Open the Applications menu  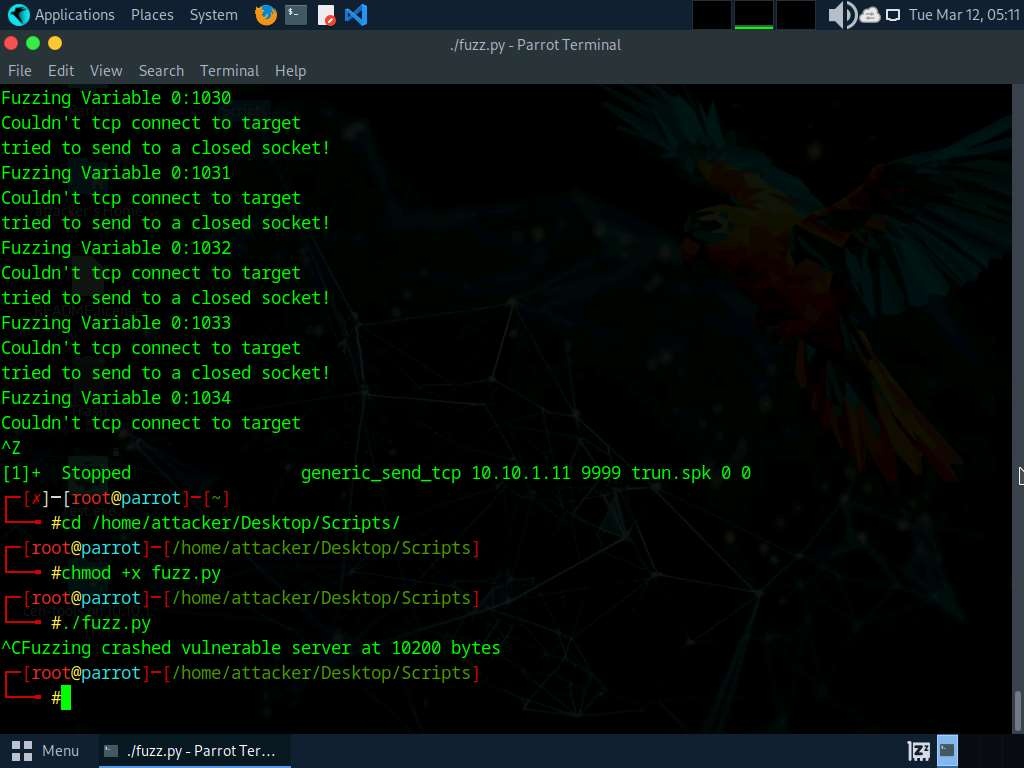pos(62,15)
